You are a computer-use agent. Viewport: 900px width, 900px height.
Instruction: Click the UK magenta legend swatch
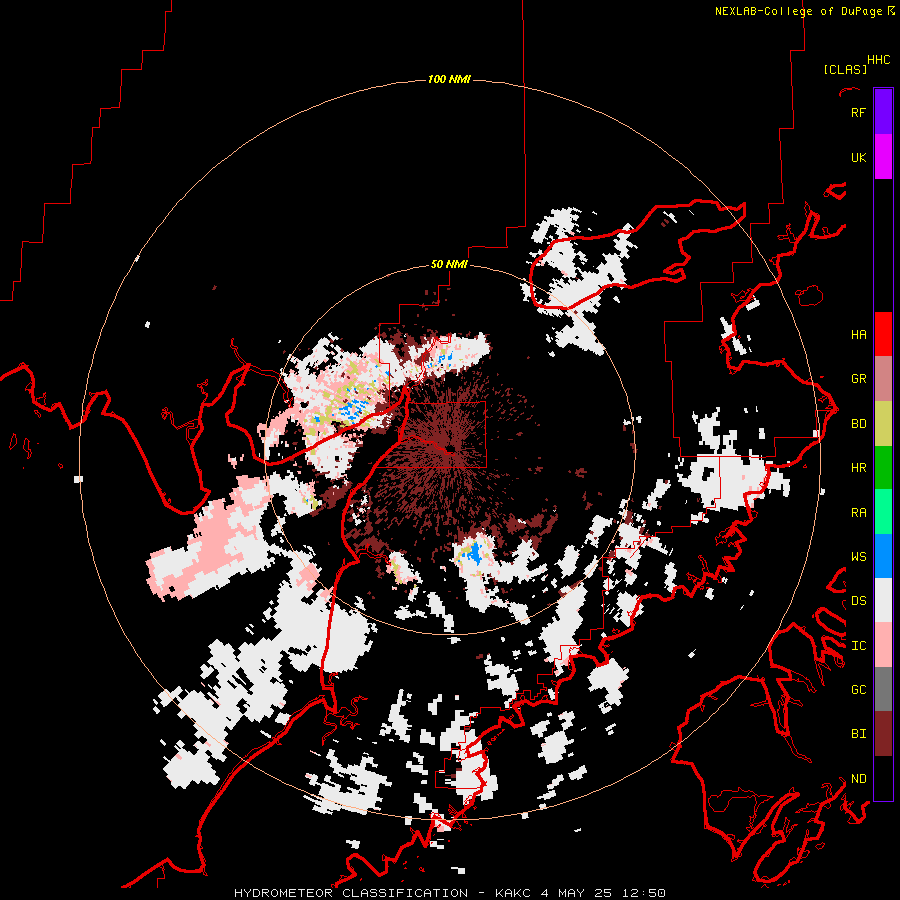point(883,157)
